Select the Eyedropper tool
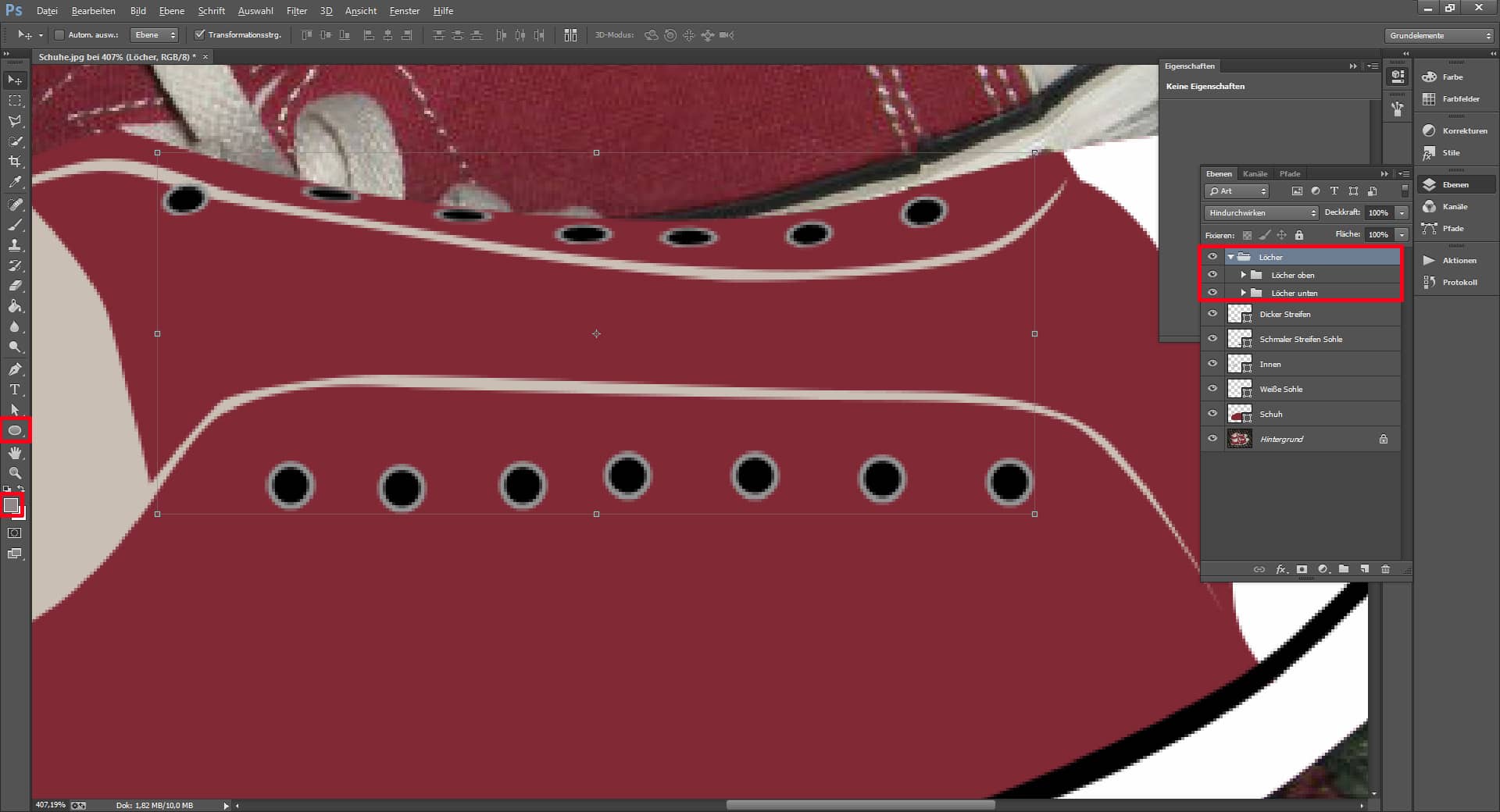This screenshot has height=812, width=1500. (15, 183)
